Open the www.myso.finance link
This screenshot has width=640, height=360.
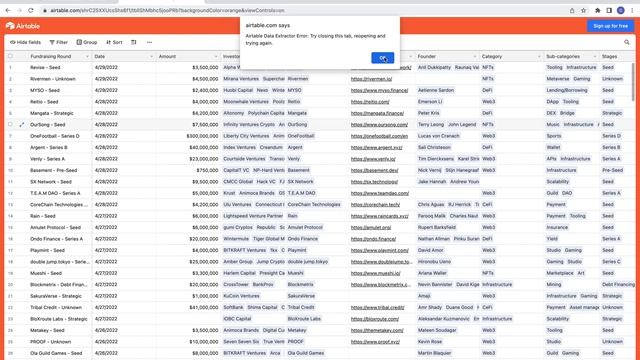point(379,90)
